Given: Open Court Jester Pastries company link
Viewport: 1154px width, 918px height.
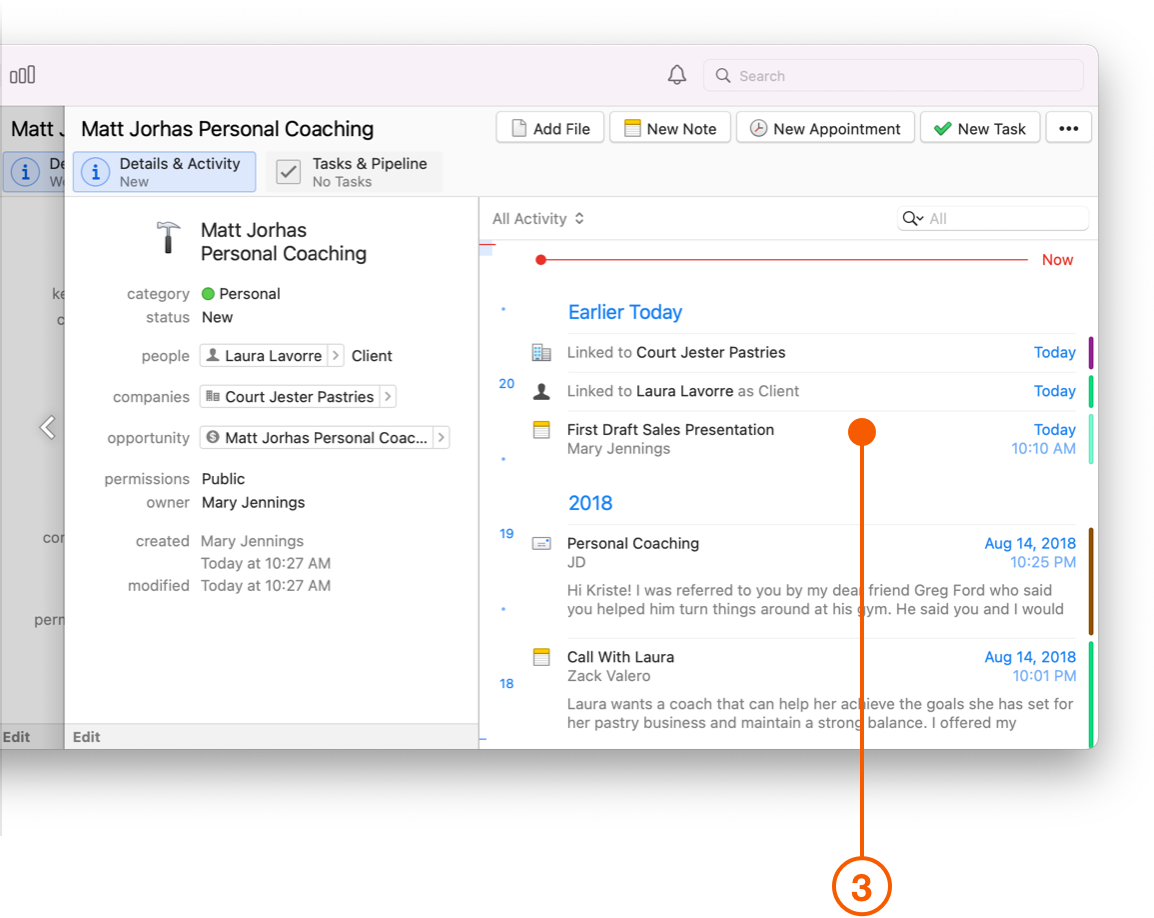Looking at the screenshot, I should (x=289, y=397).
